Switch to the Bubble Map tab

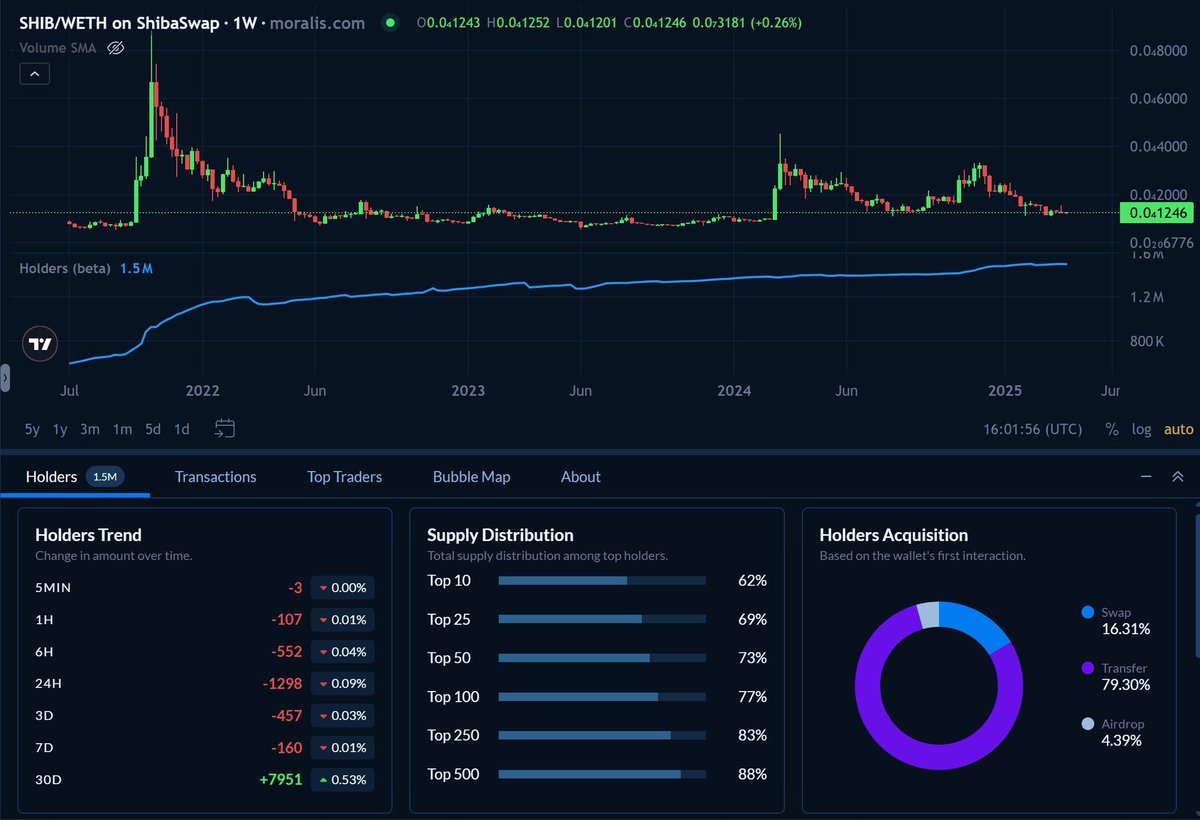pyautogui.click(x=471, y=477)
